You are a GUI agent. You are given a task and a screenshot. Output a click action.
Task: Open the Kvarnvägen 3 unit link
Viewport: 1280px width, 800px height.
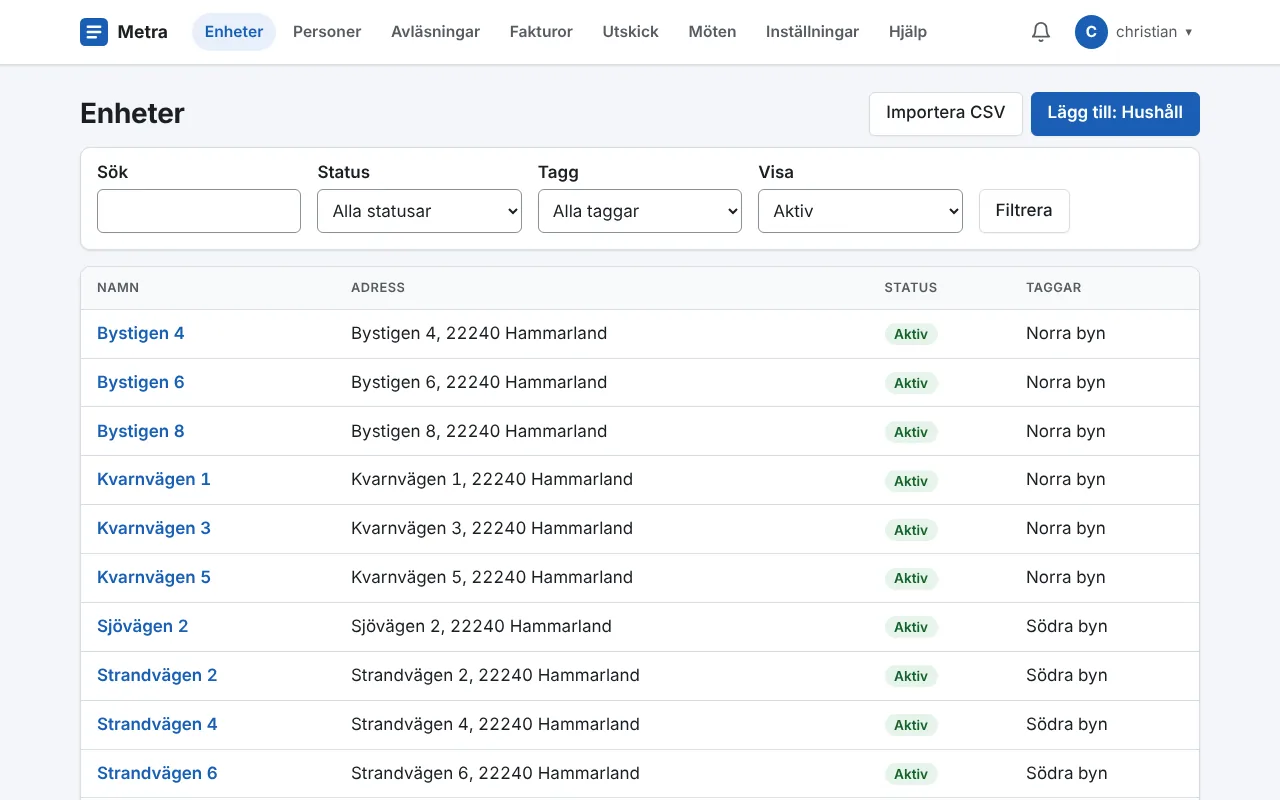[154, 528]
